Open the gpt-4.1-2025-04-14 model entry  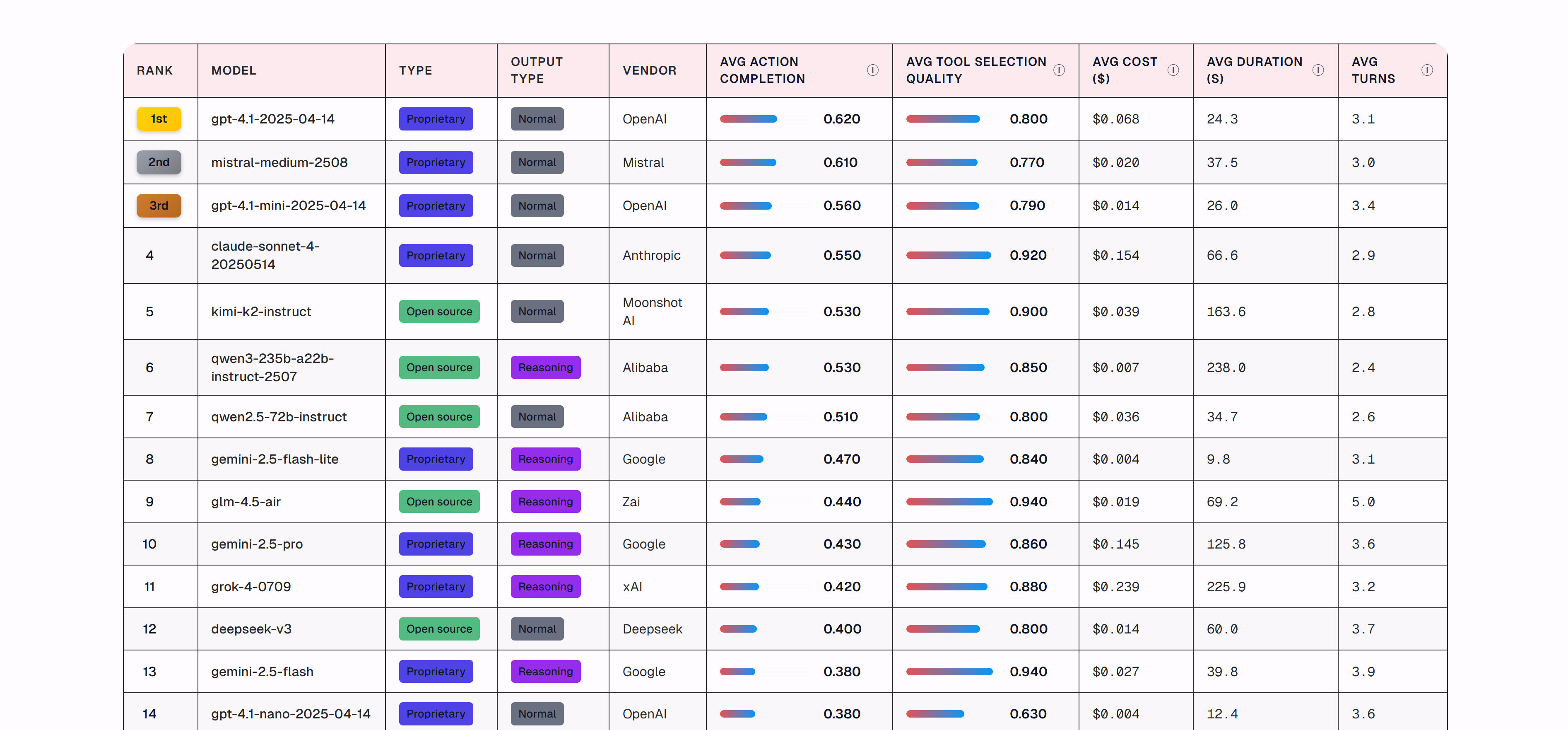point(273,119)
